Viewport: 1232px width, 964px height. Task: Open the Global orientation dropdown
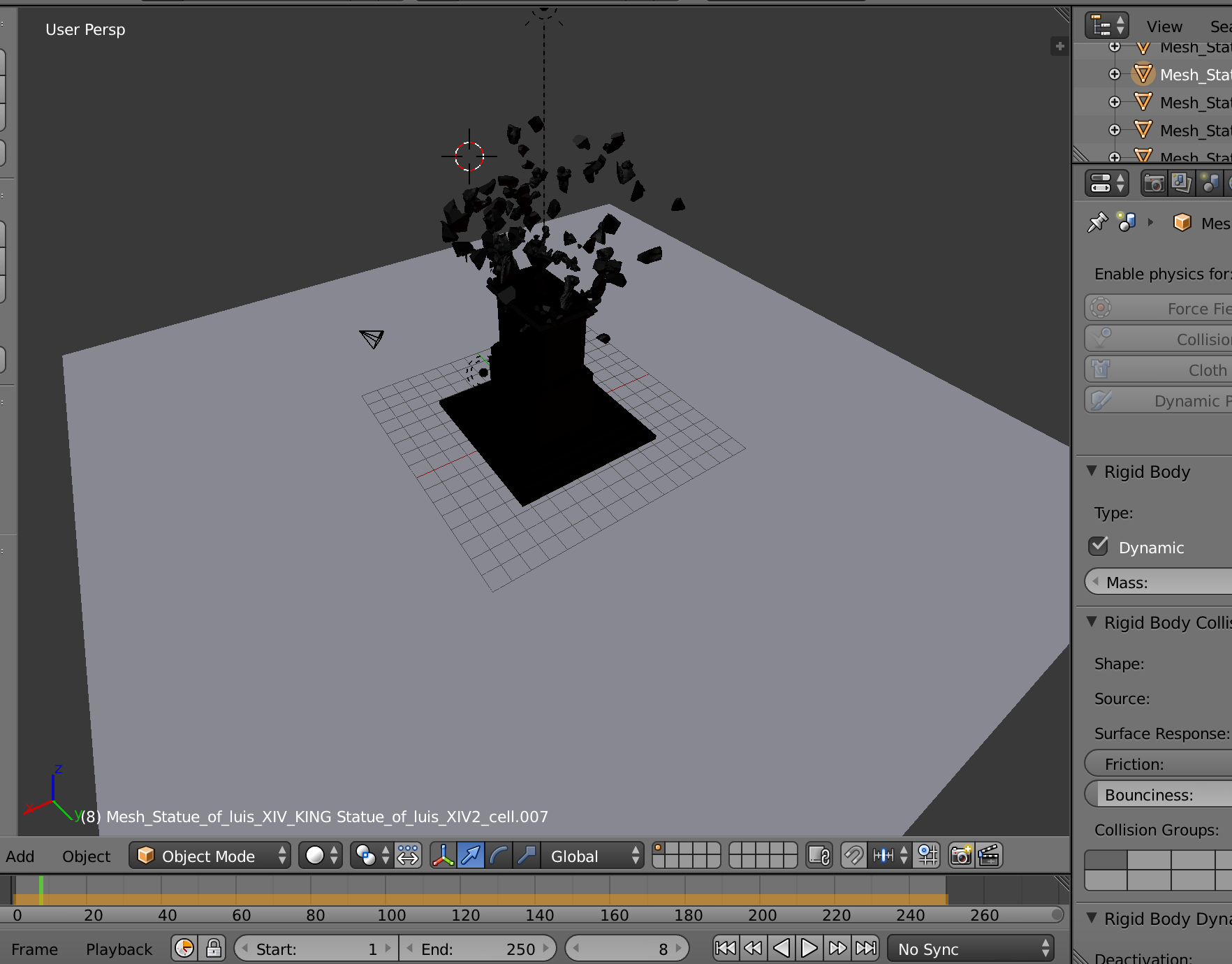592,855
